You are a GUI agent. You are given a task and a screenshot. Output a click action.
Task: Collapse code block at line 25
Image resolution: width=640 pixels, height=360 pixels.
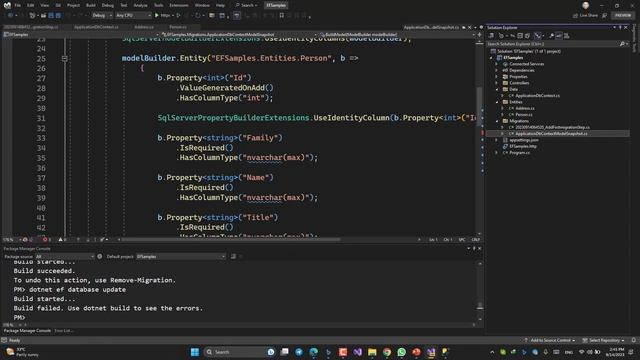point(64,58)
